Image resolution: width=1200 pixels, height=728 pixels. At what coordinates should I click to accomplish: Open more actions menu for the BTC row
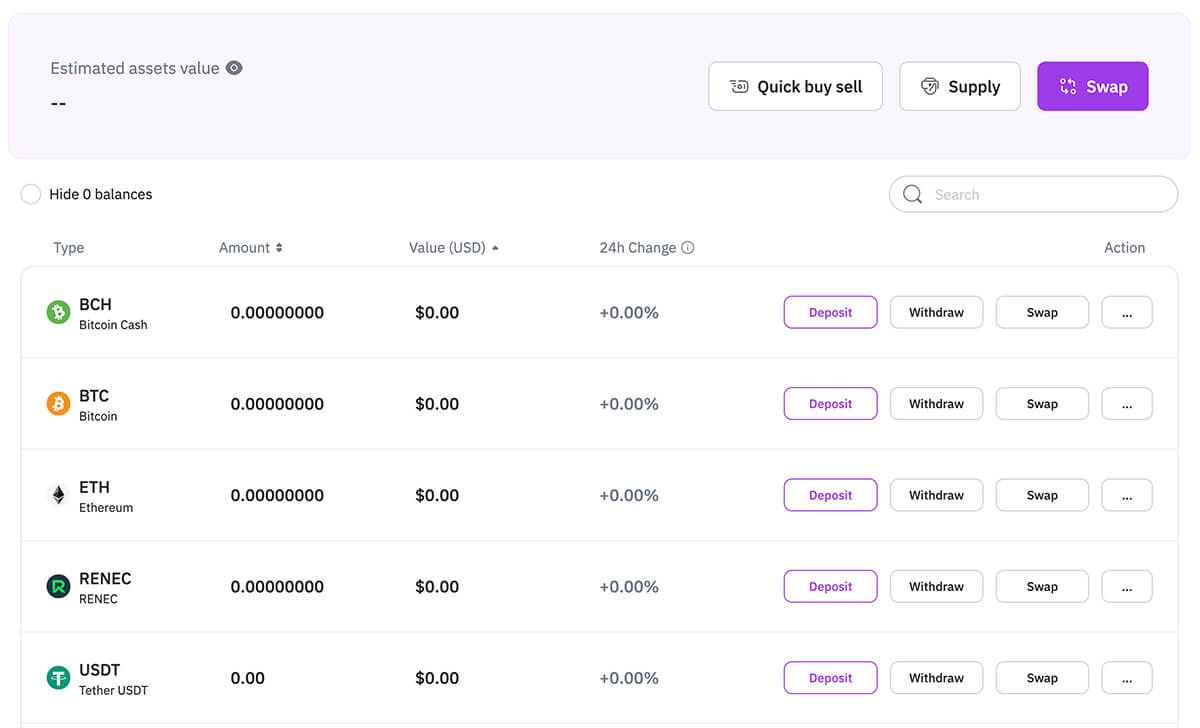click(x=1127, y=403)
